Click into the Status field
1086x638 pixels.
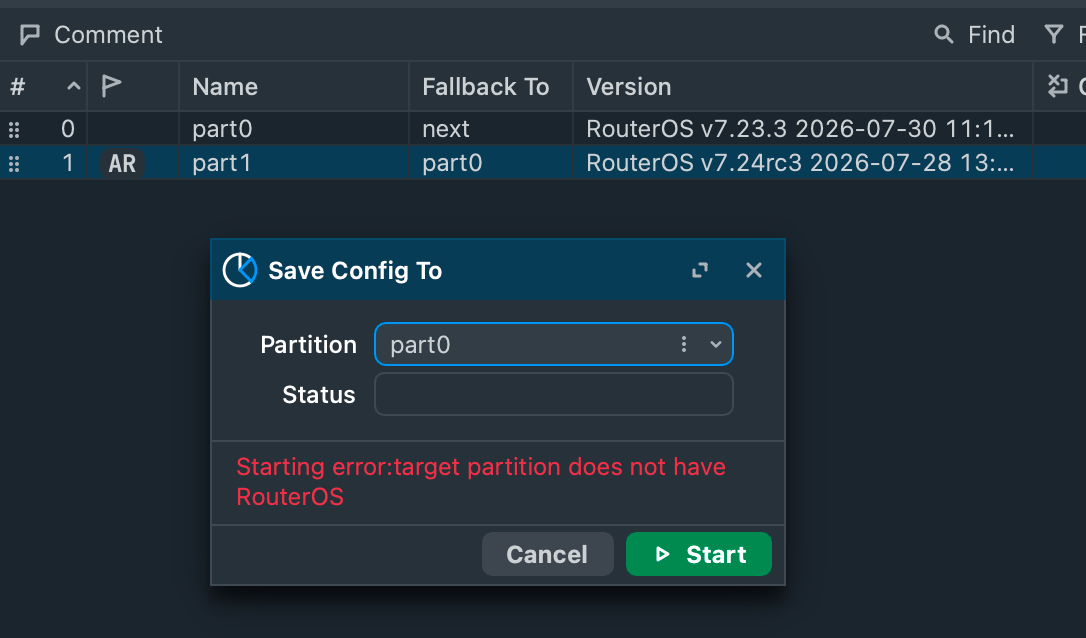[553, 394]
